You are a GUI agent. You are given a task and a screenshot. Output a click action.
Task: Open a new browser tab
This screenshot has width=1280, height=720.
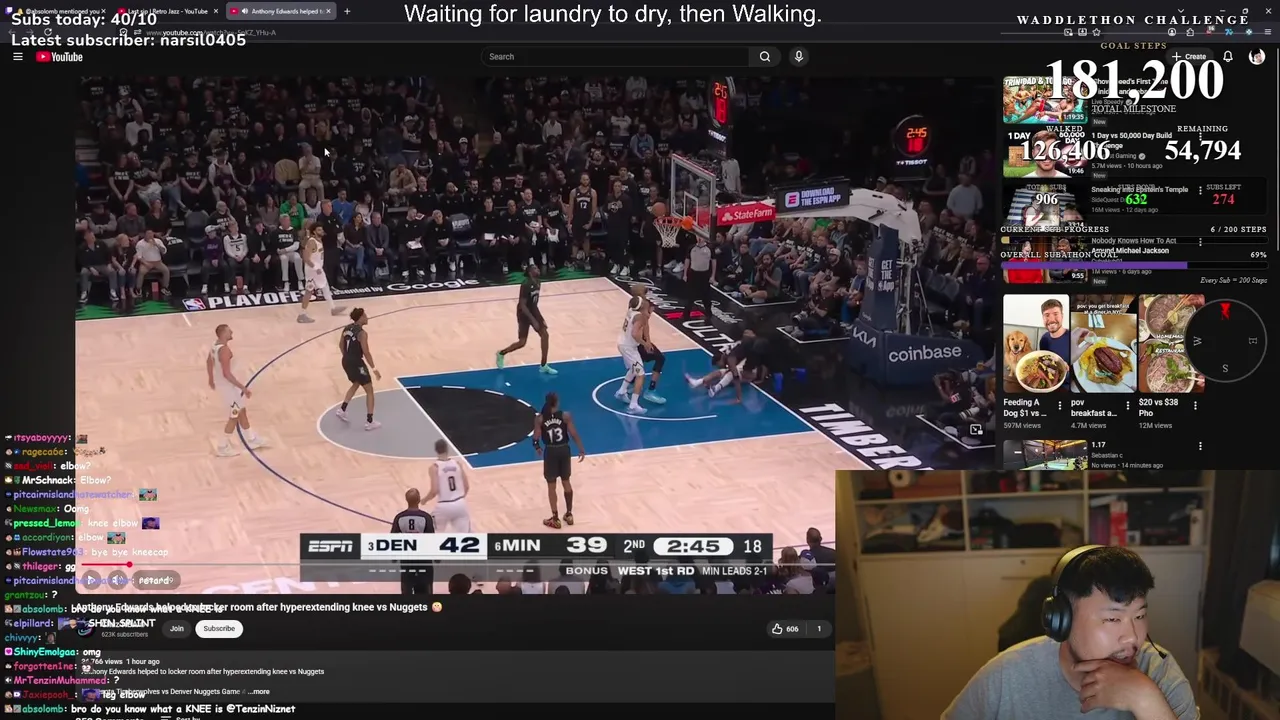[x=347, y=11]
